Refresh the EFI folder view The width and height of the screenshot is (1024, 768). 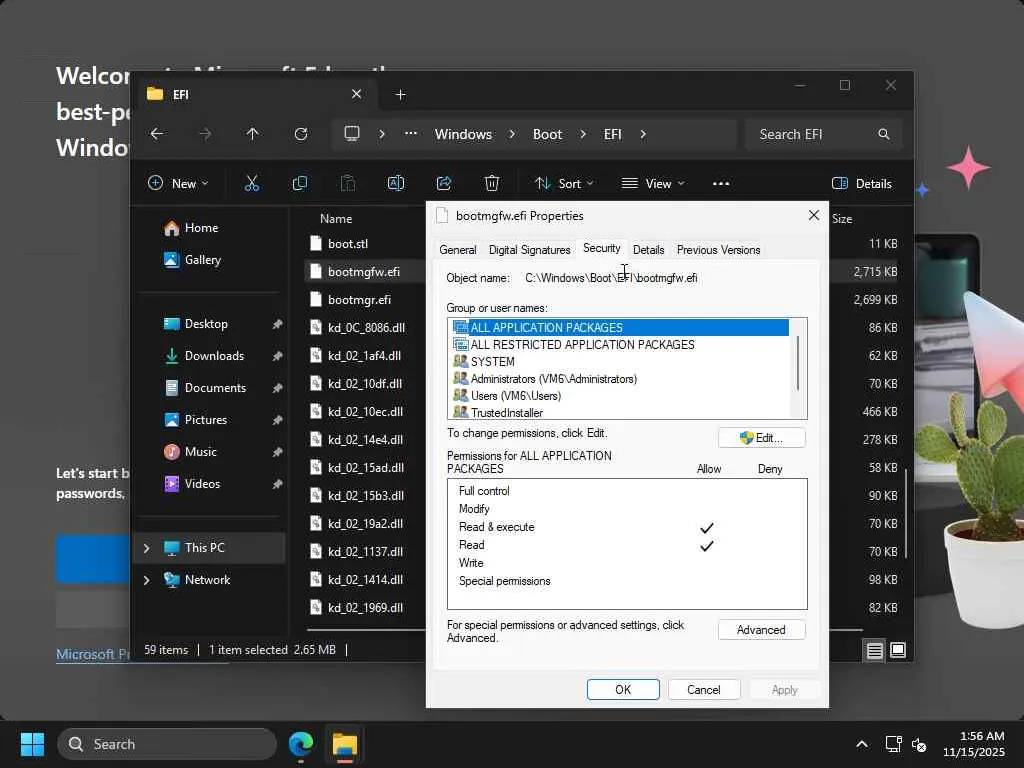click(x=301, y=134)
